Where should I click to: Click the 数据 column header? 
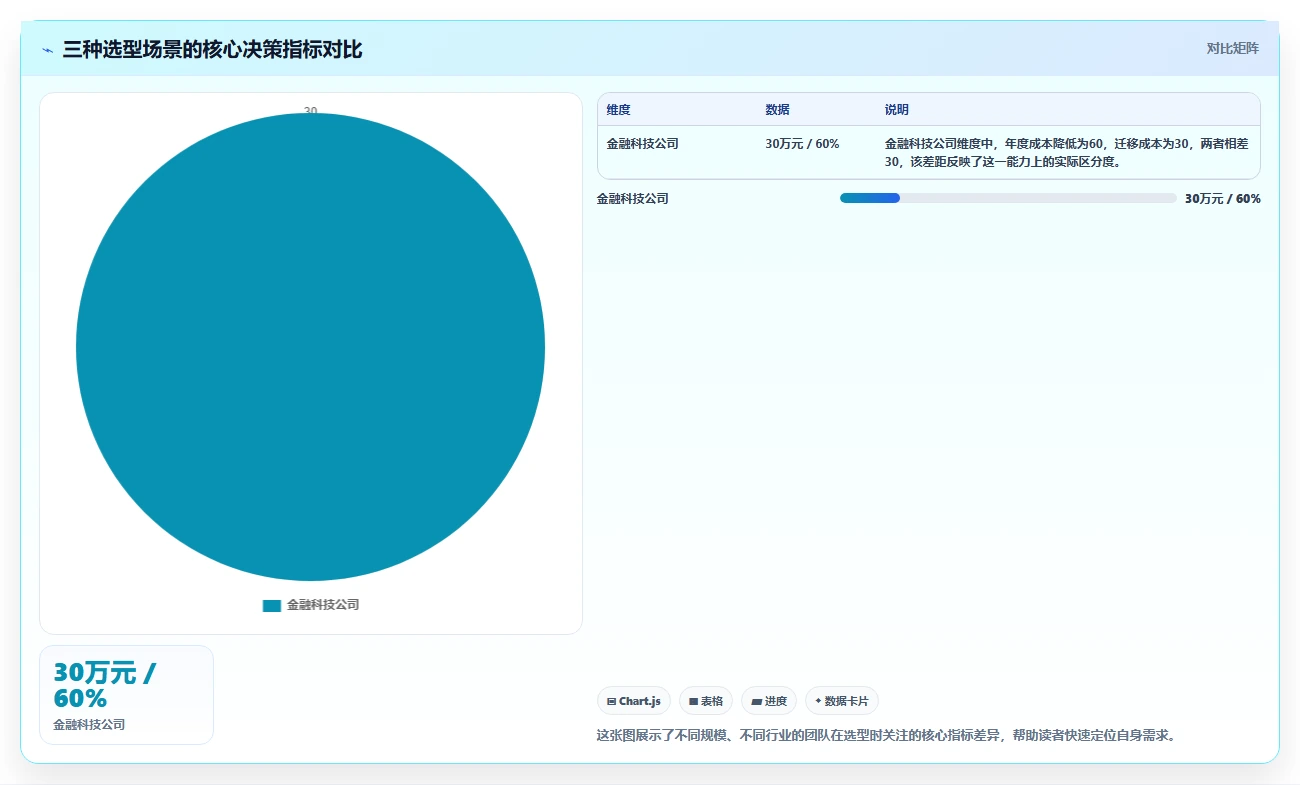[x=777, y=110]
